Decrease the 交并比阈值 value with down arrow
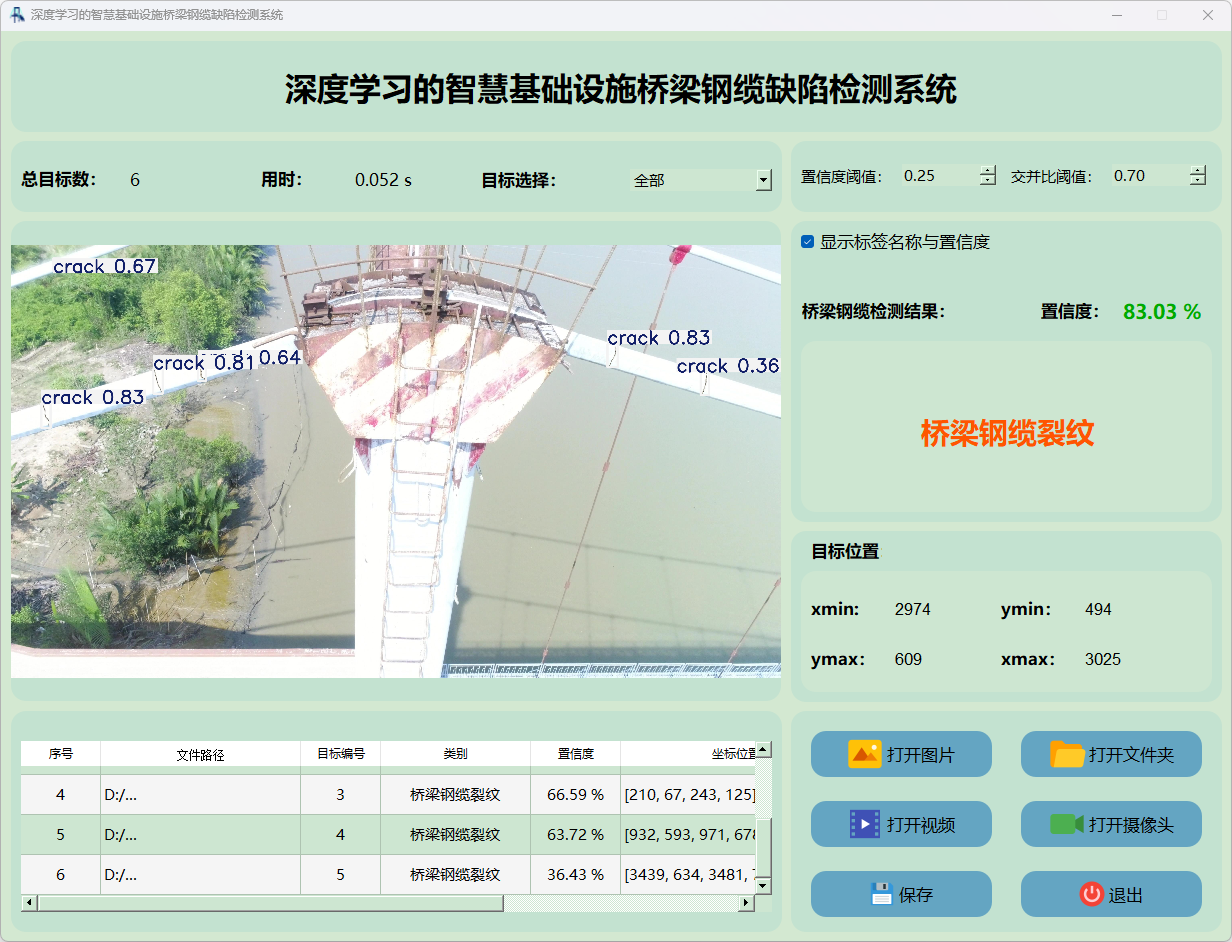 (1197, 181)
